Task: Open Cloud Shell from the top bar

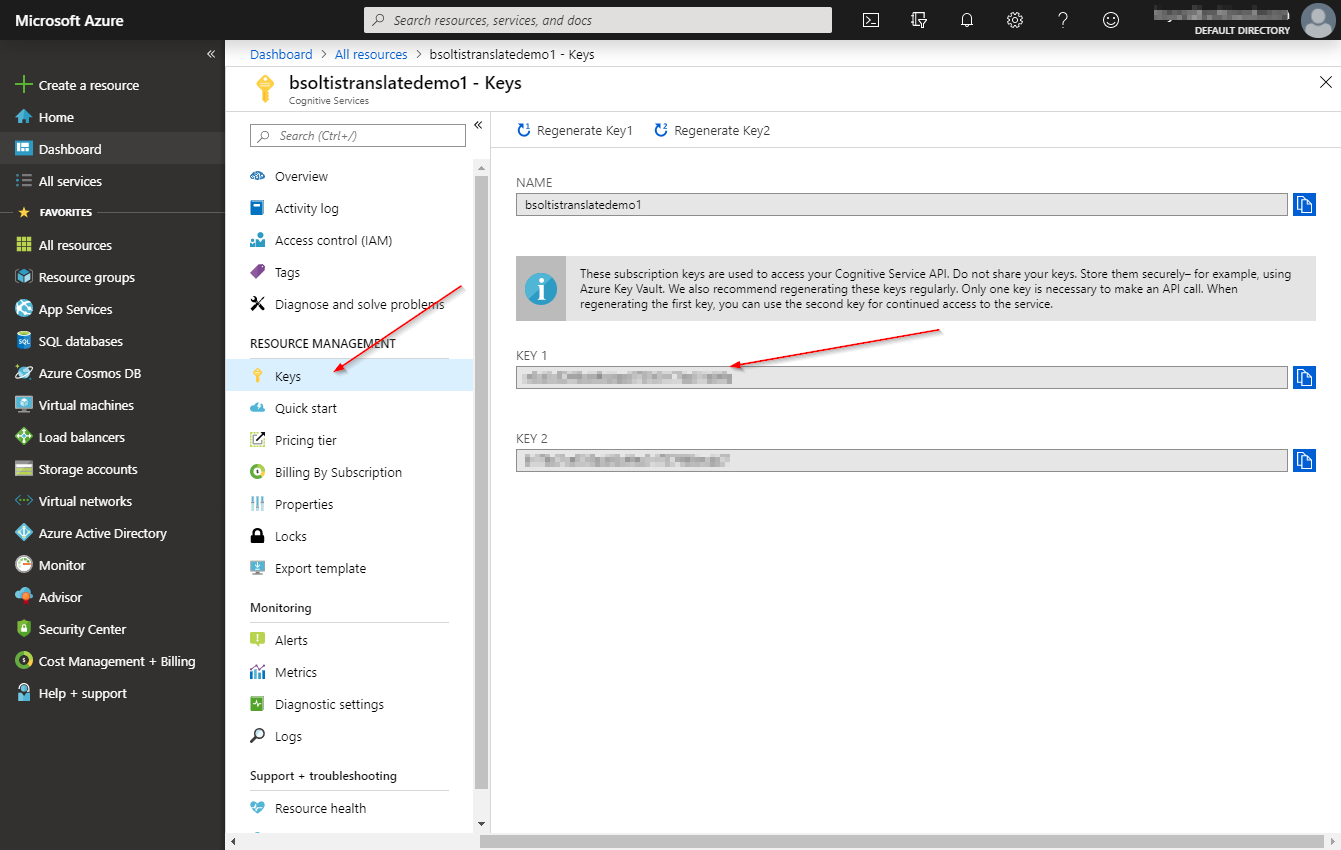Action: [871, 20]
